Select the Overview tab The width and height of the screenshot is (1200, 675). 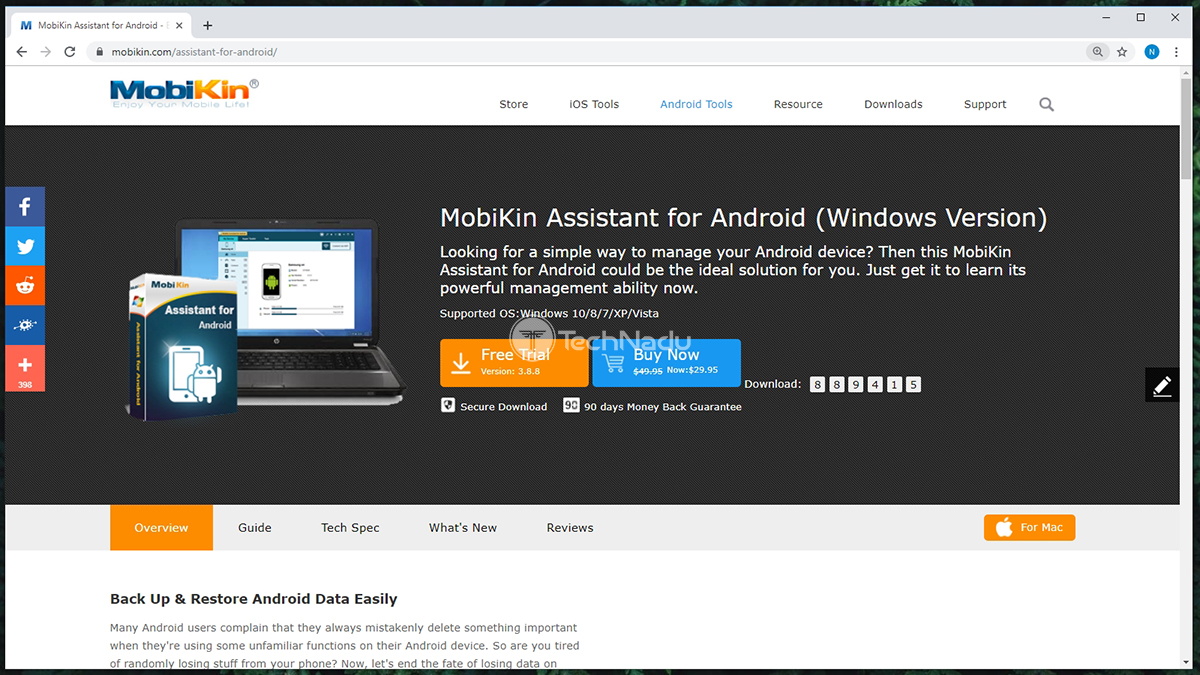click(x=161, y=527)
